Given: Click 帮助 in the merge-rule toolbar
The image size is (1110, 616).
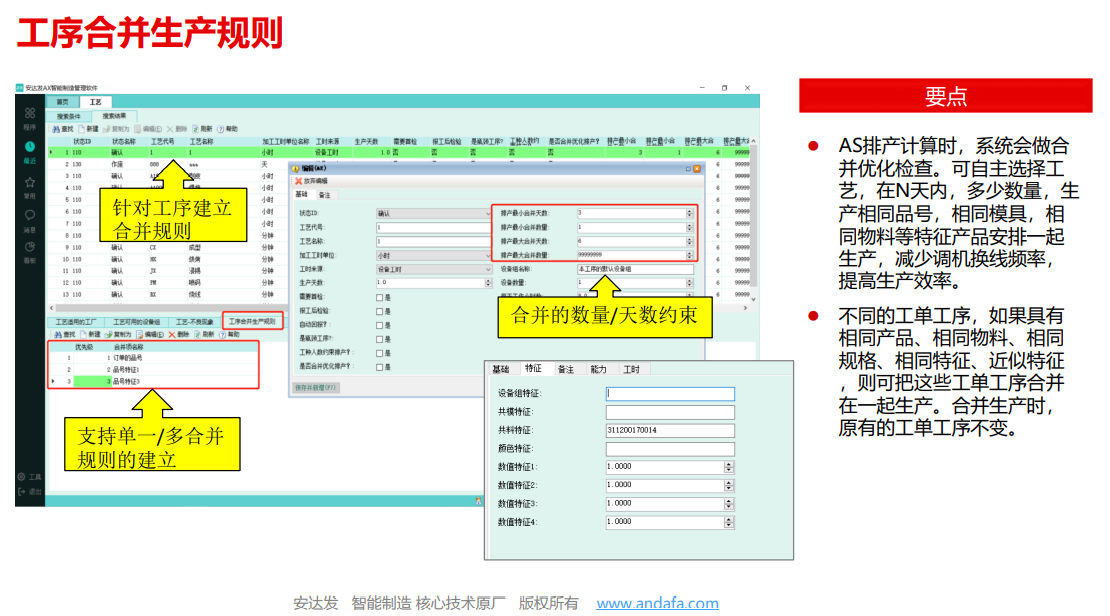Looking at the screenshot, I should click(x=229, y=334).
